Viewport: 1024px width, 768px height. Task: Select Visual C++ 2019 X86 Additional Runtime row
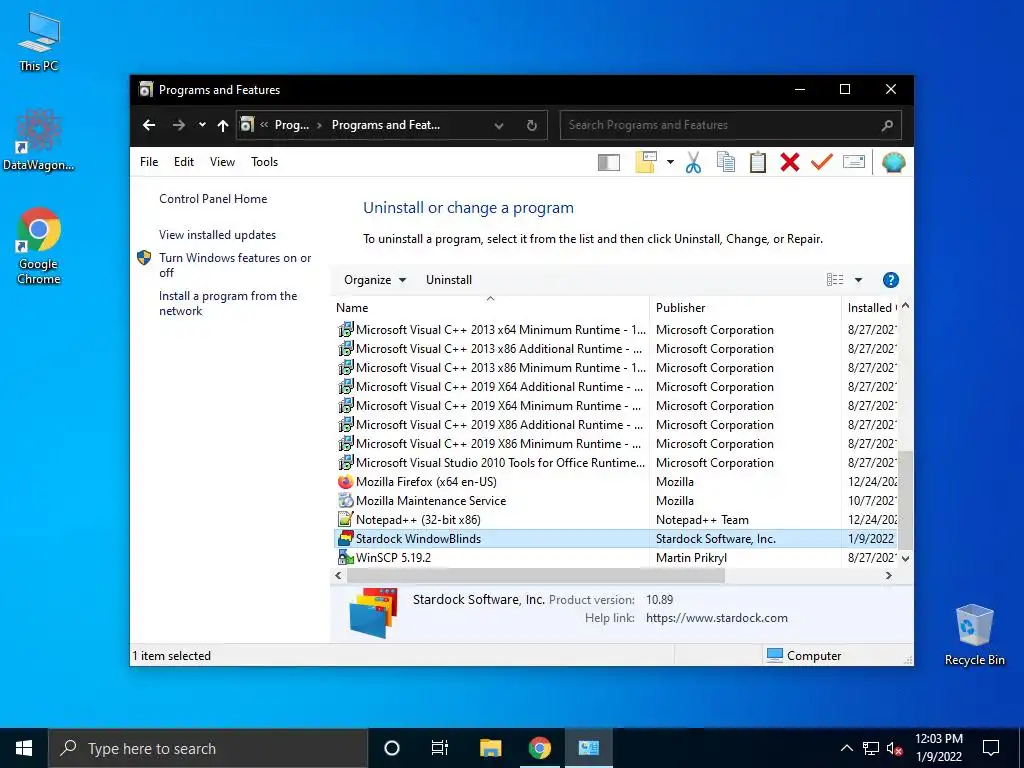[616, 424]
